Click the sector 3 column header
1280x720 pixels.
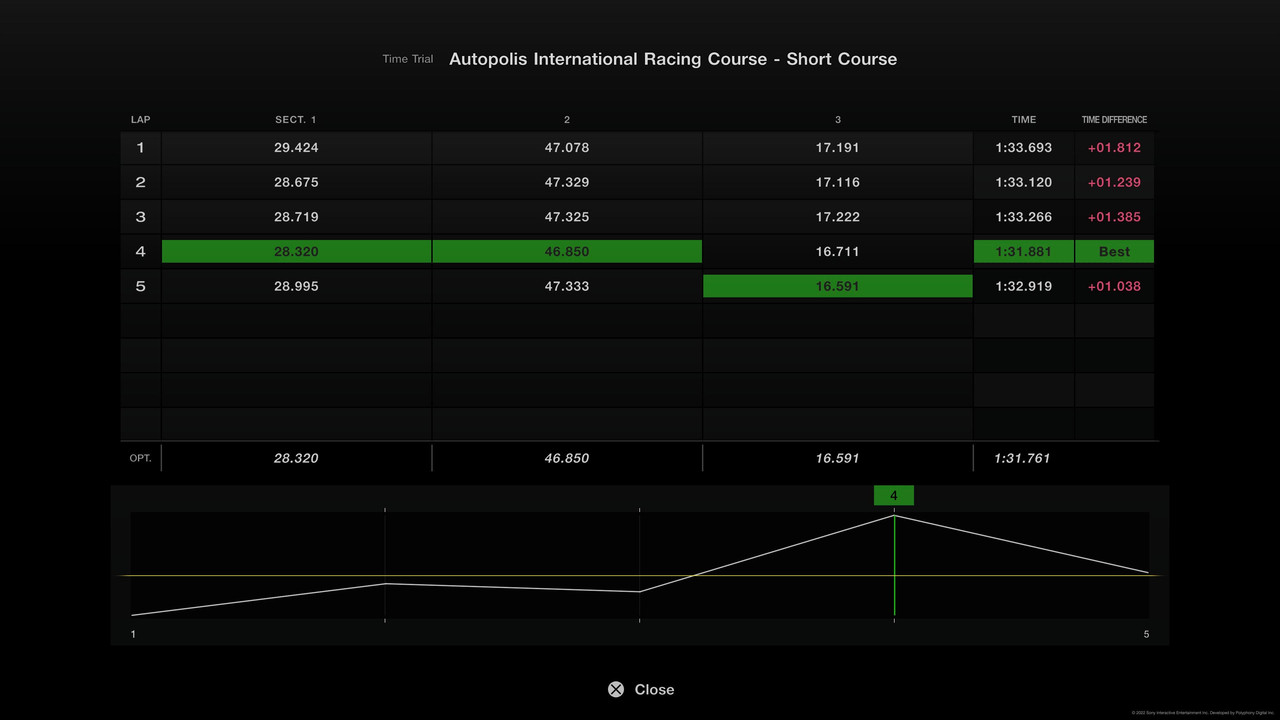pos(838,120)
